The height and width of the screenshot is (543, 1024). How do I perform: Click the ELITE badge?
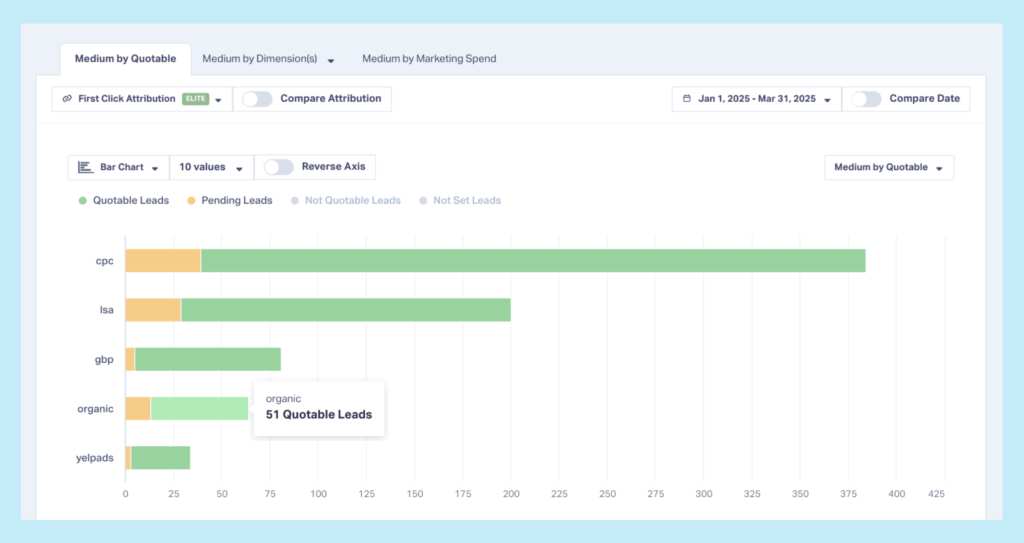tap(195, 99)
